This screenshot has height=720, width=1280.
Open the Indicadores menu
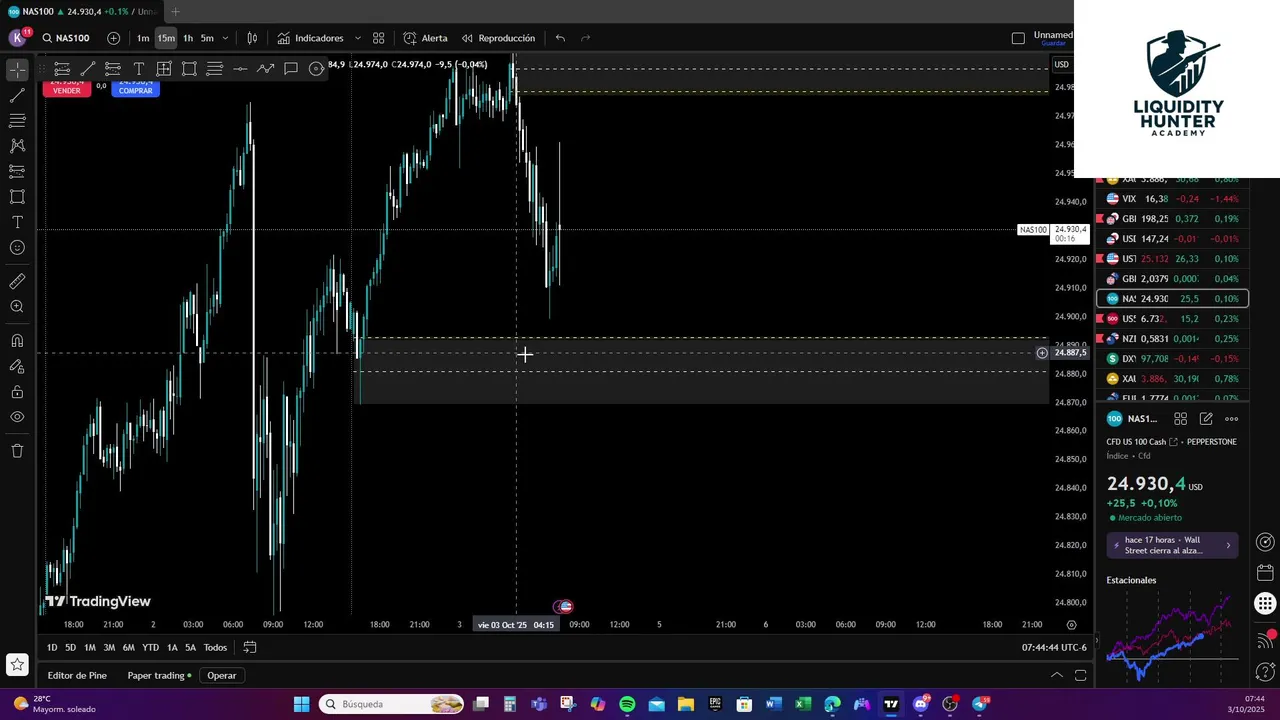coord(310,38)
